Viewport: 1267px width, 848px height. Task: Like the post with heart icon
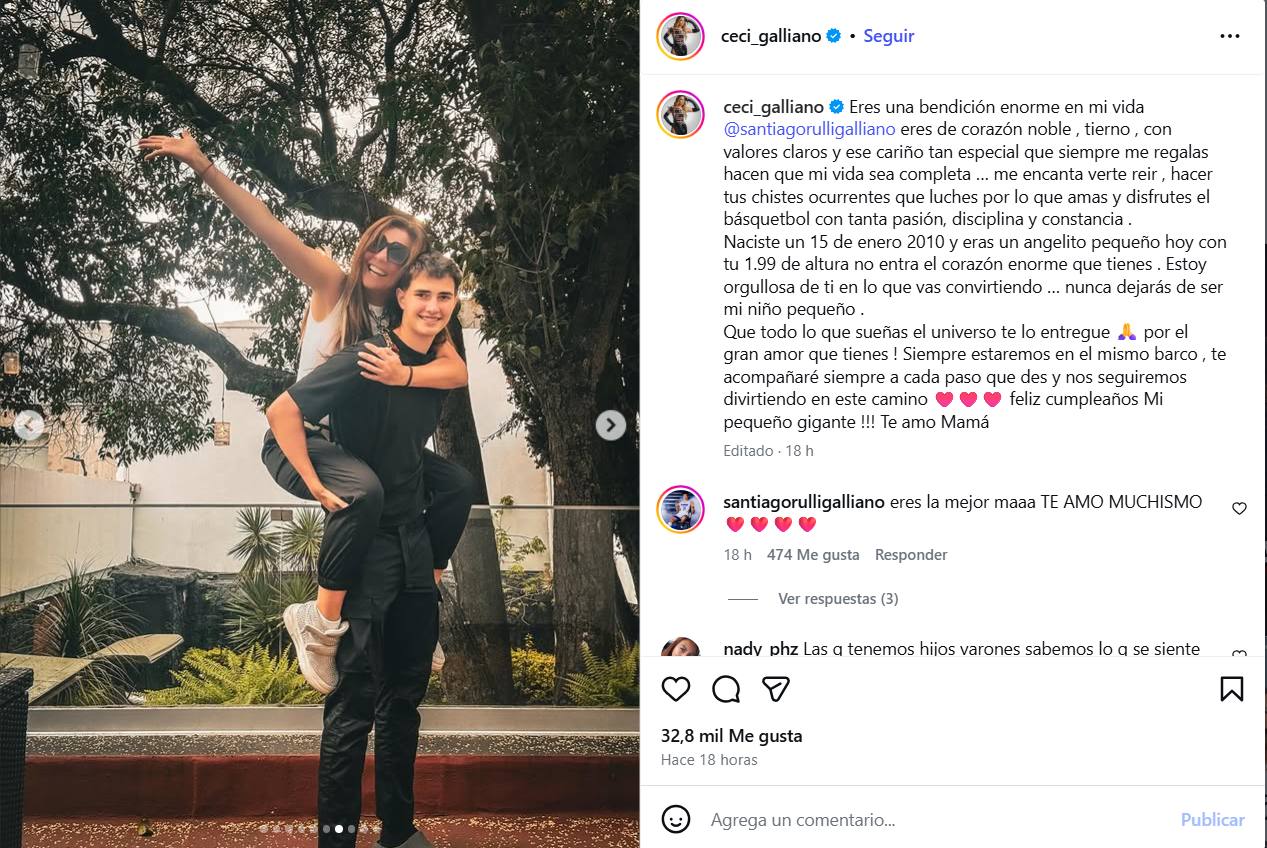pos(676,689)
